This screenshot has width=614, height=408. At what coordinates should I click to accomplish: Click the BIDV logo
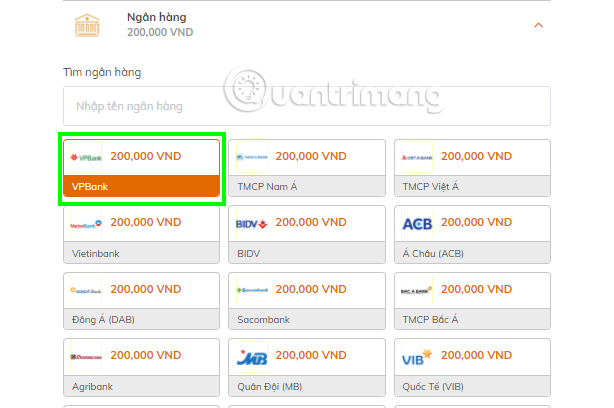pyautogui.click(x=252, y=224)
